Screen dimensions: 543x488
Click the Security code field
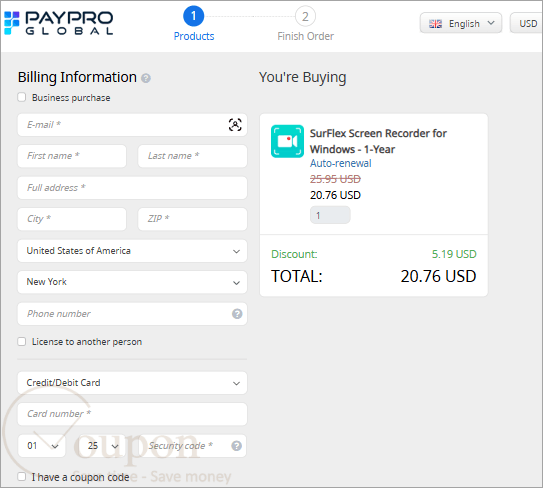click(193, 446)
